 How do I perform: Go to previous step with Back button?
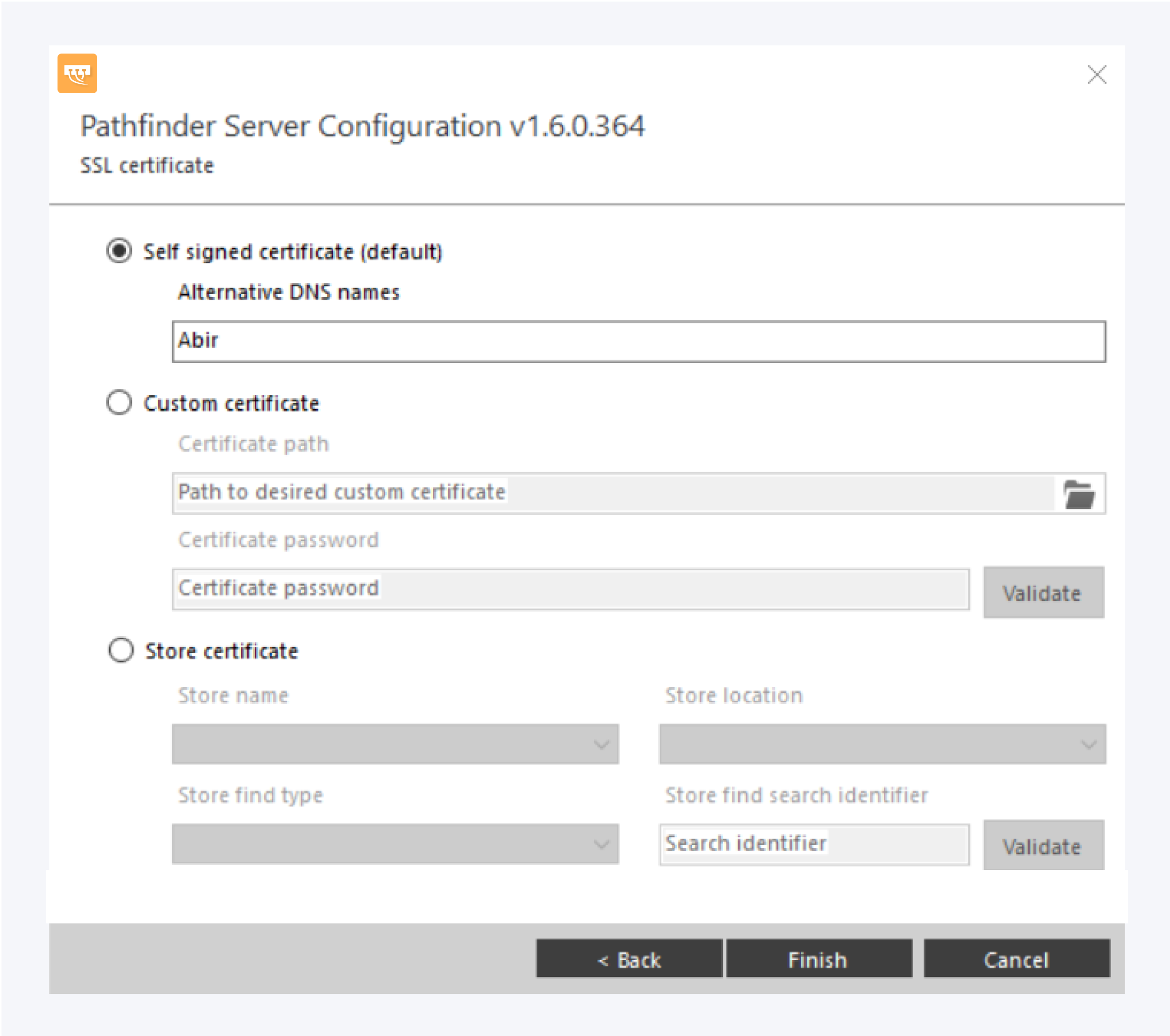pos(629,959)
